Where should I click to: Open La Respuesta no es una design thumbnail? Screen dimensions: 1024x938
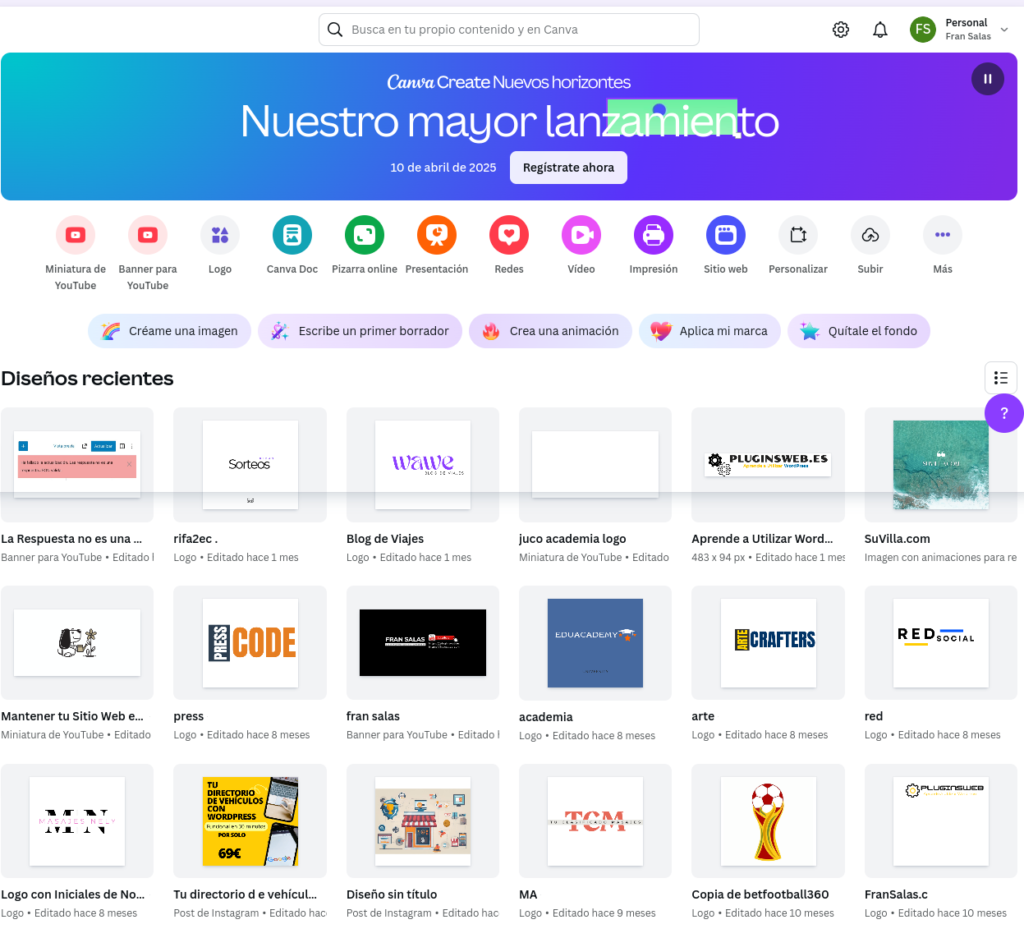pos(77,464)
